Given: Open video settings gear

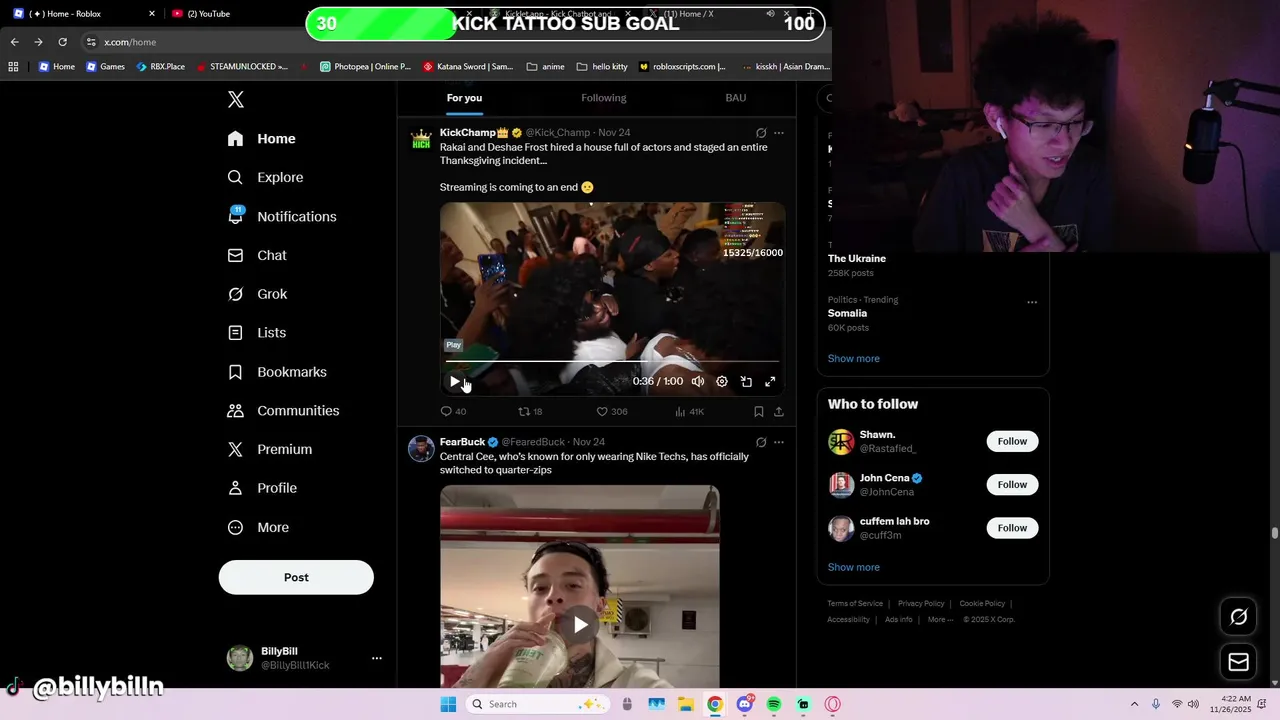Looking at the screenshot, I should (x=722, y=381).
